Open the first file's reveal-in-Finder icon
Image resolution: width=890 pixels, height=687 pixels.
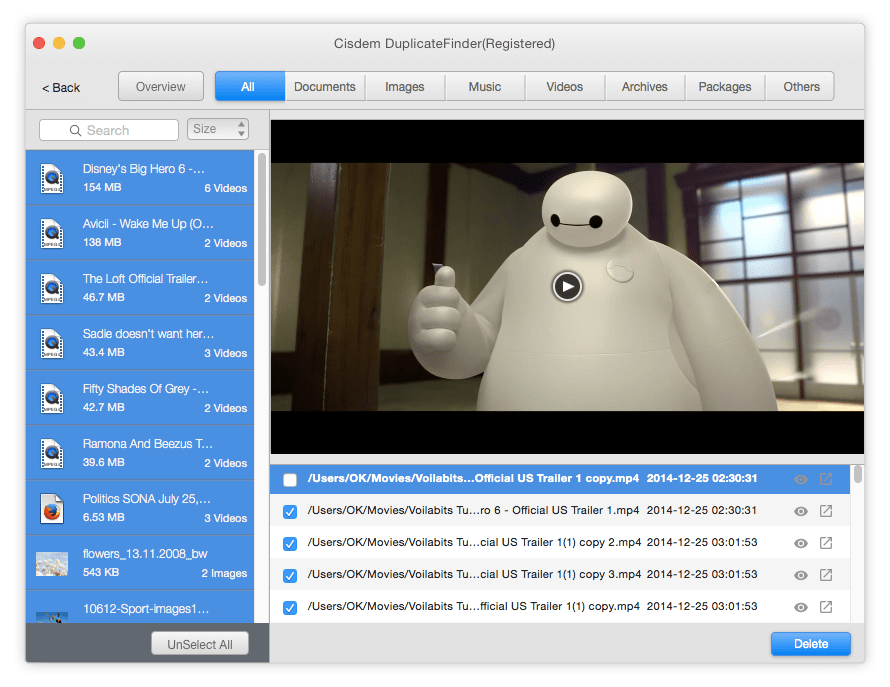point(826,480)
